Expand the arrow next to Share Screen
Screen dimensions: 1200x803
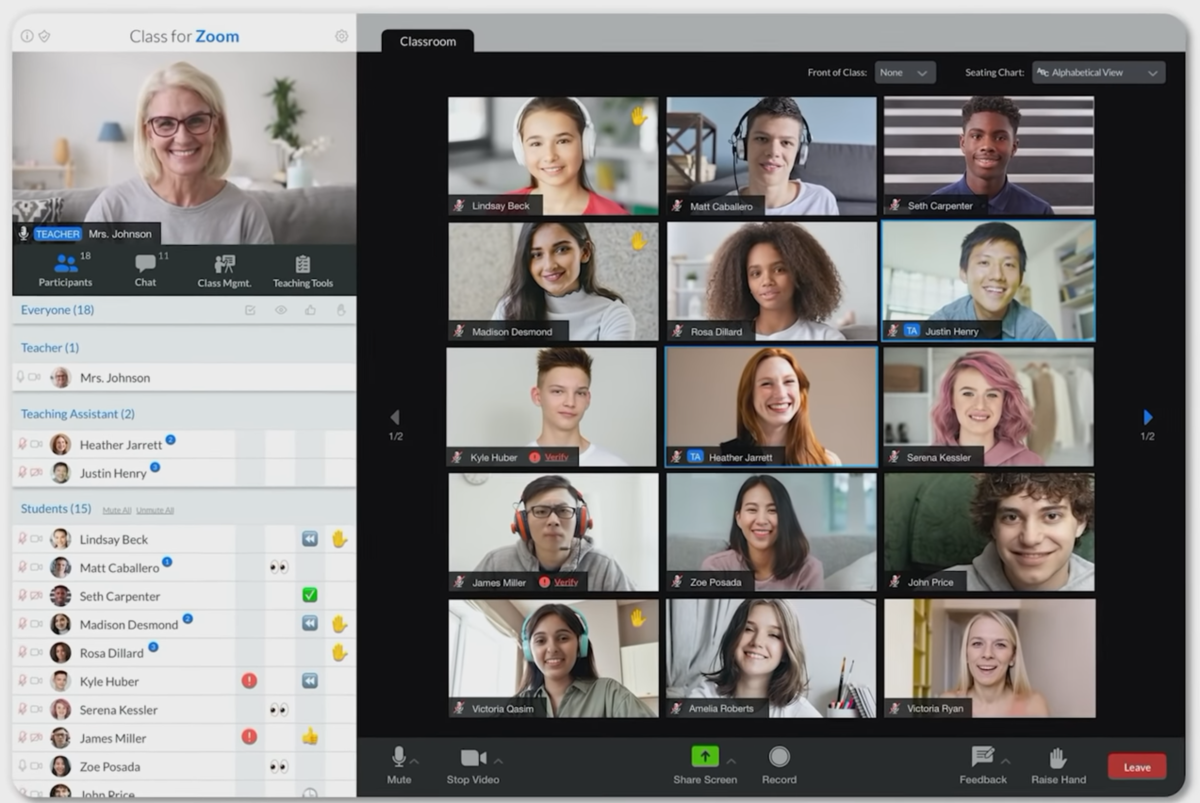coord(731,761)
